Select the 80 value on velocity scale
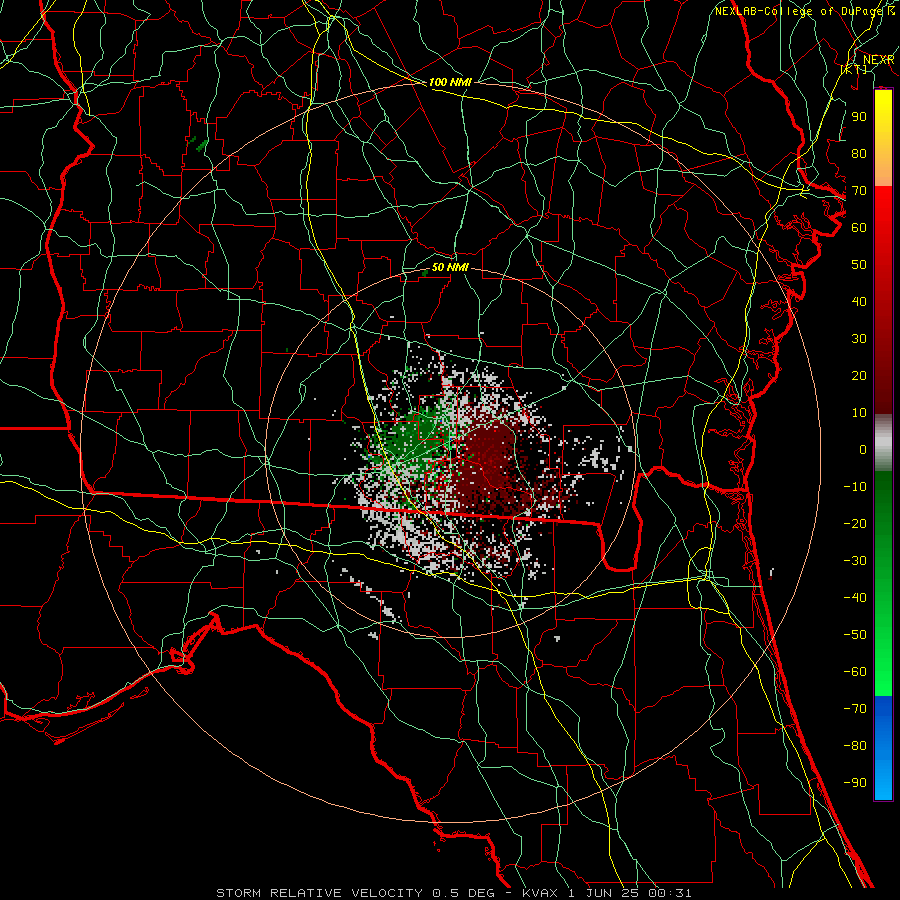The image size is (900, 900). click(859, 154)
